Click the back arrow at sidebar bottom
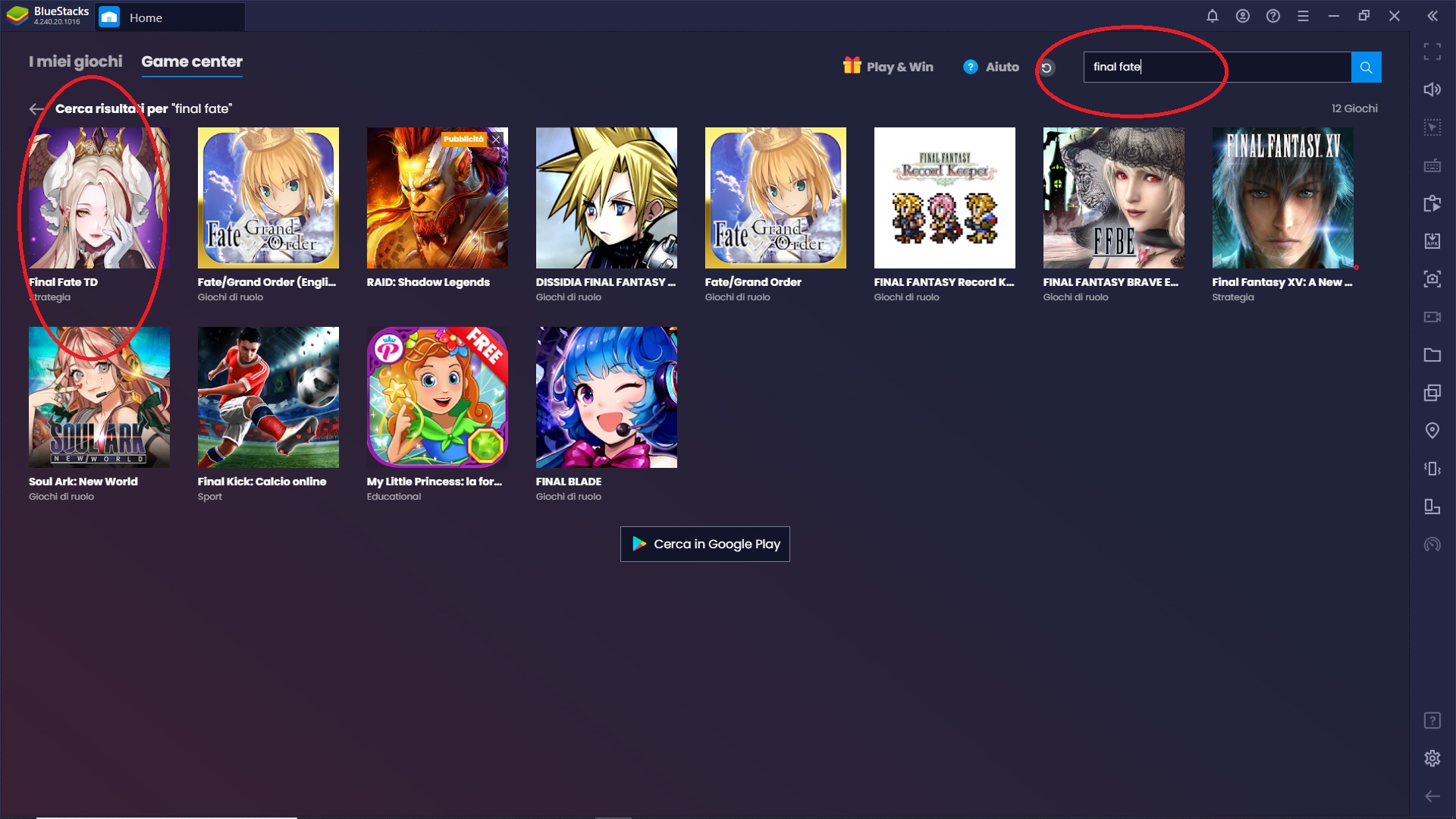Viewport: 1456px width, 819px height. pyautogui.click(x=1432, y=796)
